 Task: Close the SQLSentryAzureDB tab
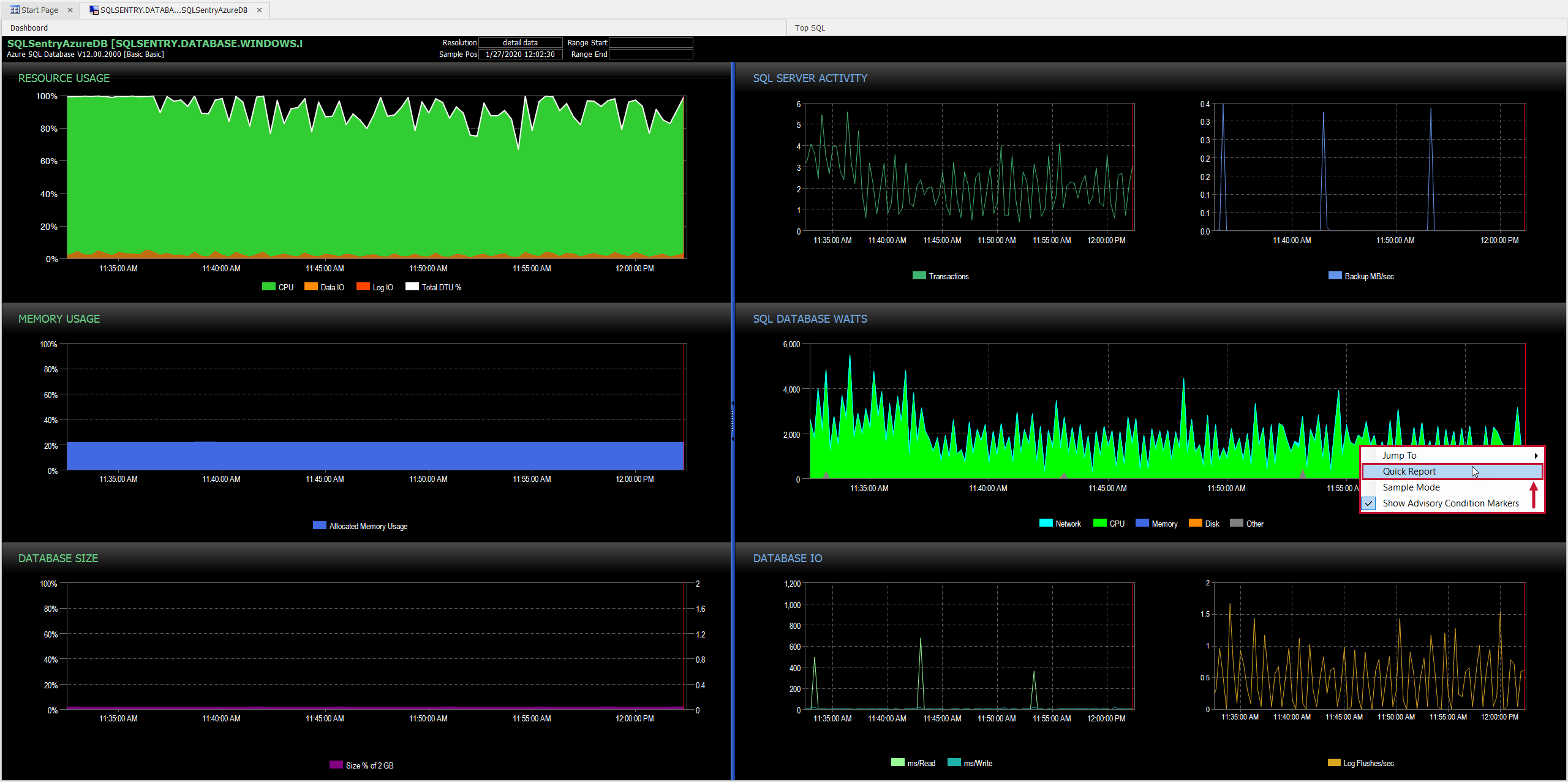(259, 10)
